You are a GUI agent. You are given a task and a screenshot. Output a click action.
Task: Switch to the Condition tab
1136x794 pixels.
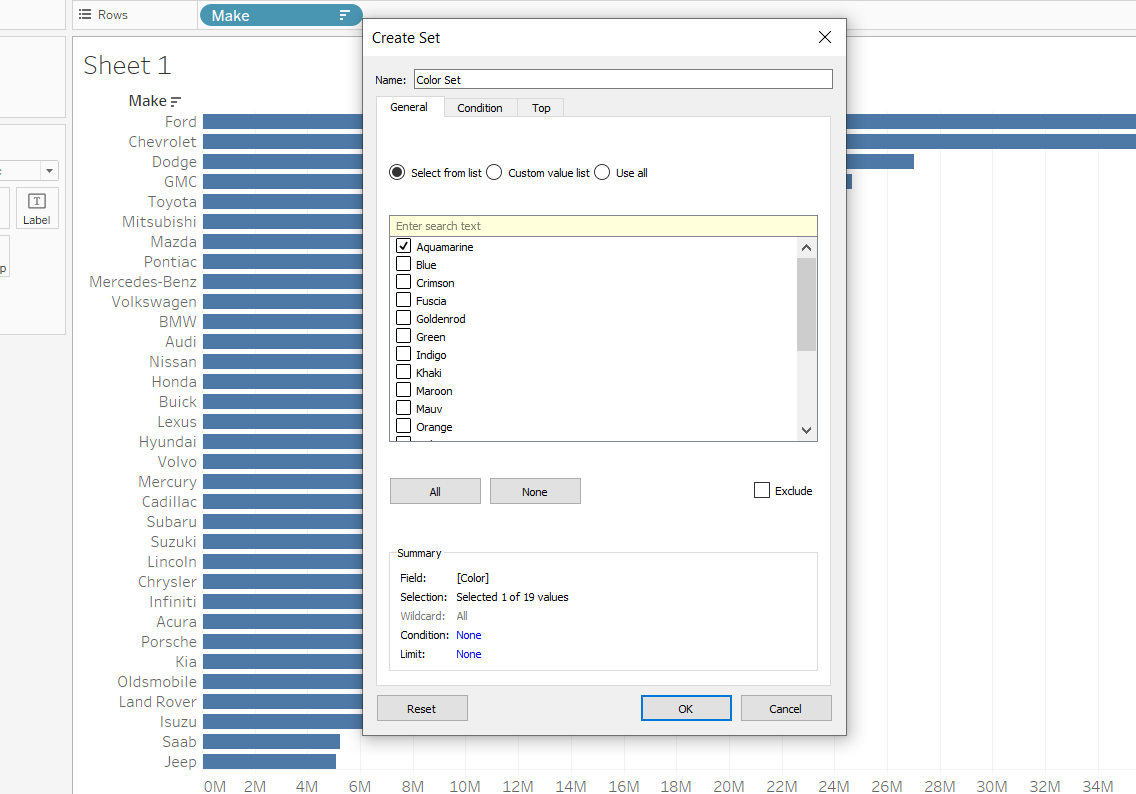coord(480,108)
